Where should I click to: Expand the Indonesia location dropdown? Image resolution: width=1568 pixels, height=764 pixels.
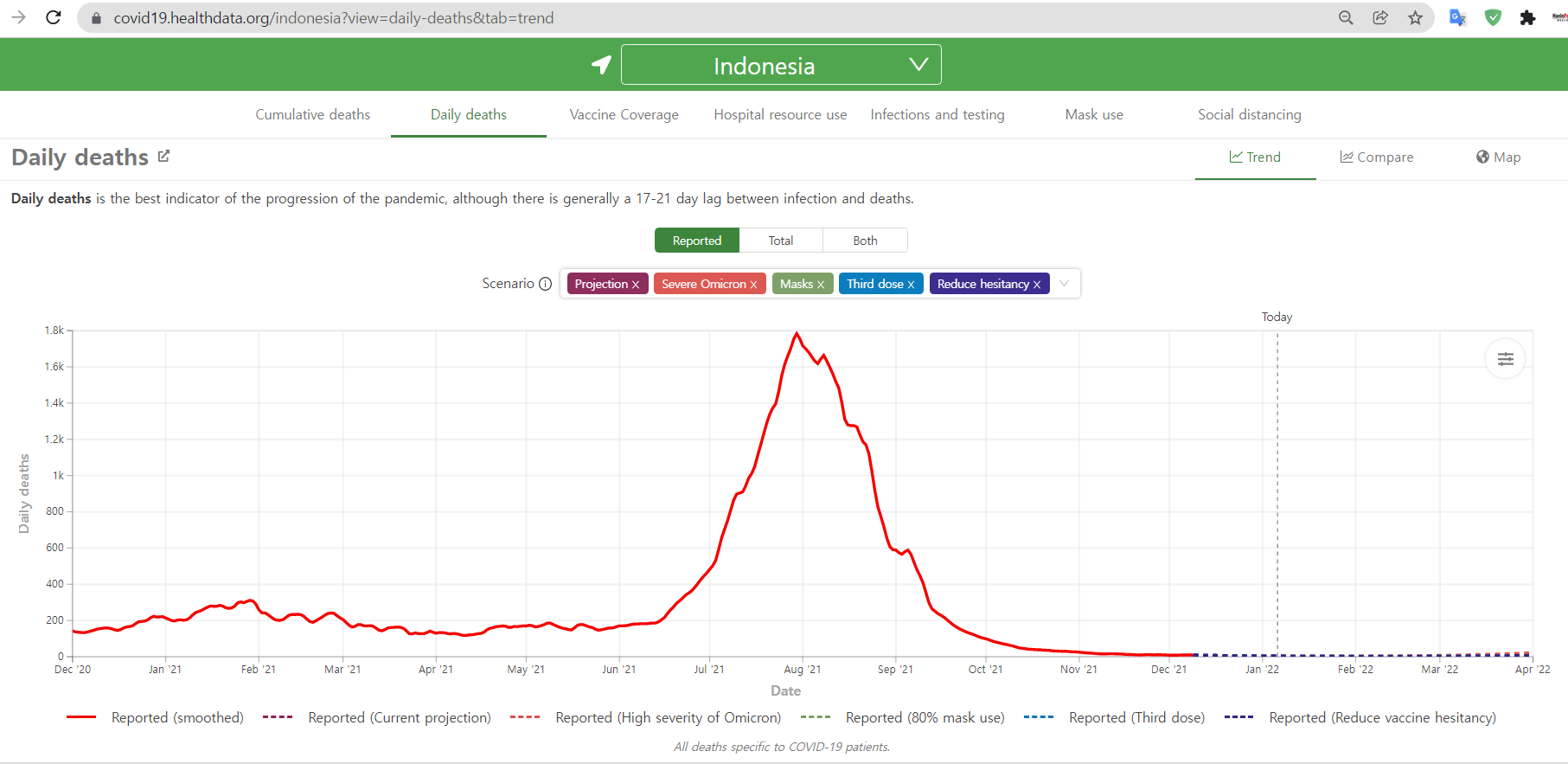[x=918, y=65]
